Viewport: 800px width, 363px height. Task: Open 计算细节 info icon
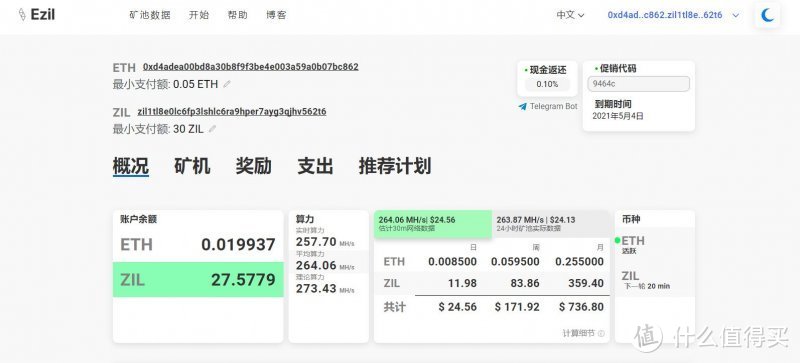(601, 333)
